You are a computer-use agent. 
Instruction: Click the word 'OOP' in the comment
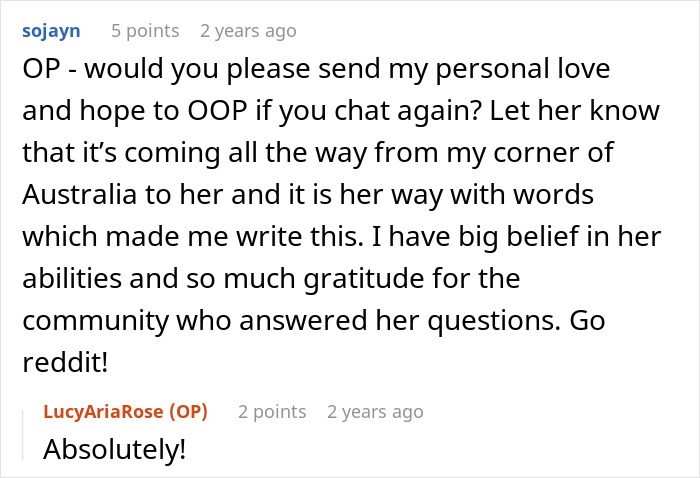pos(217,111)
